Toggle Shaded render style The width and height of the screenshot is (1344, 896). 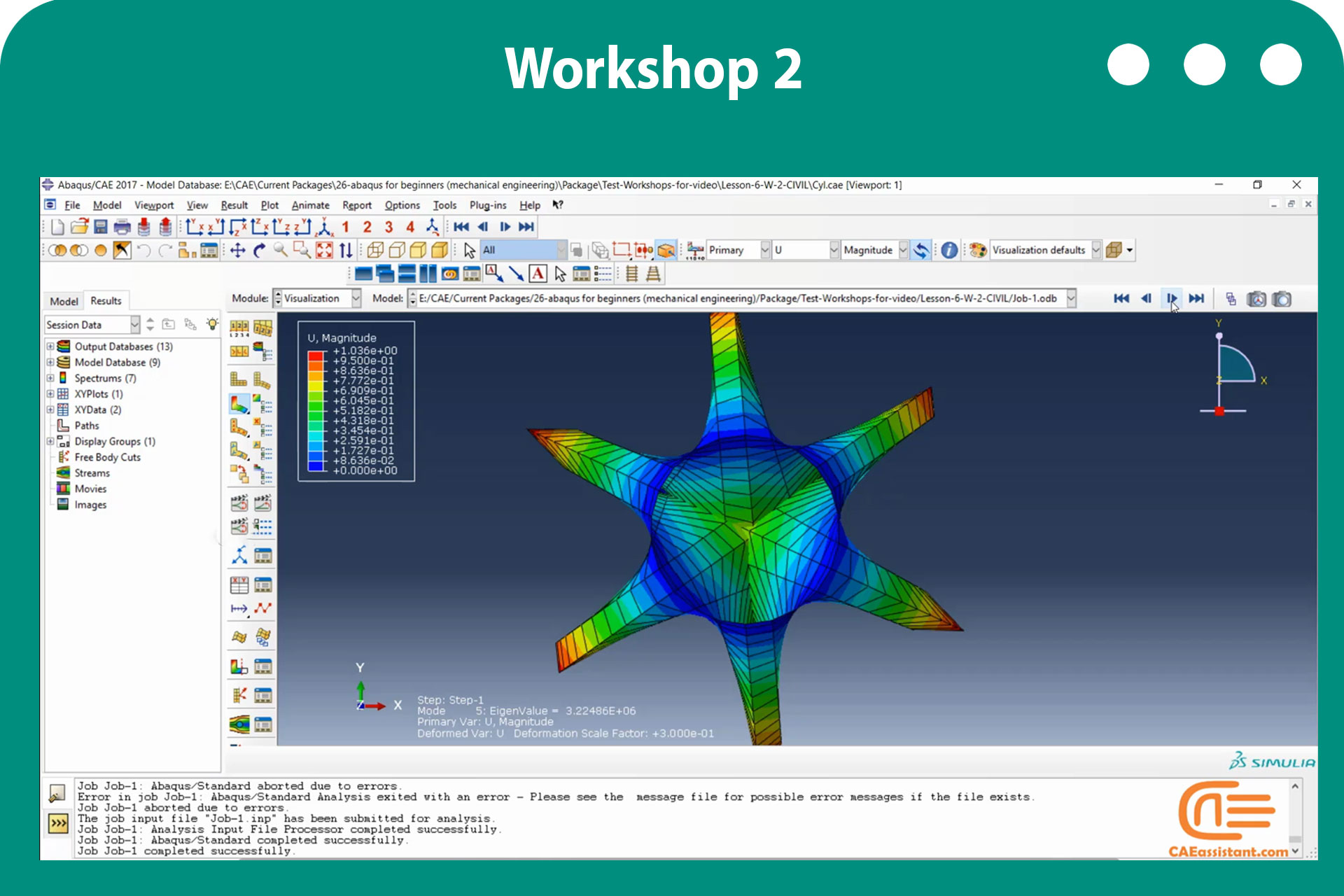(x=440, y=250)
